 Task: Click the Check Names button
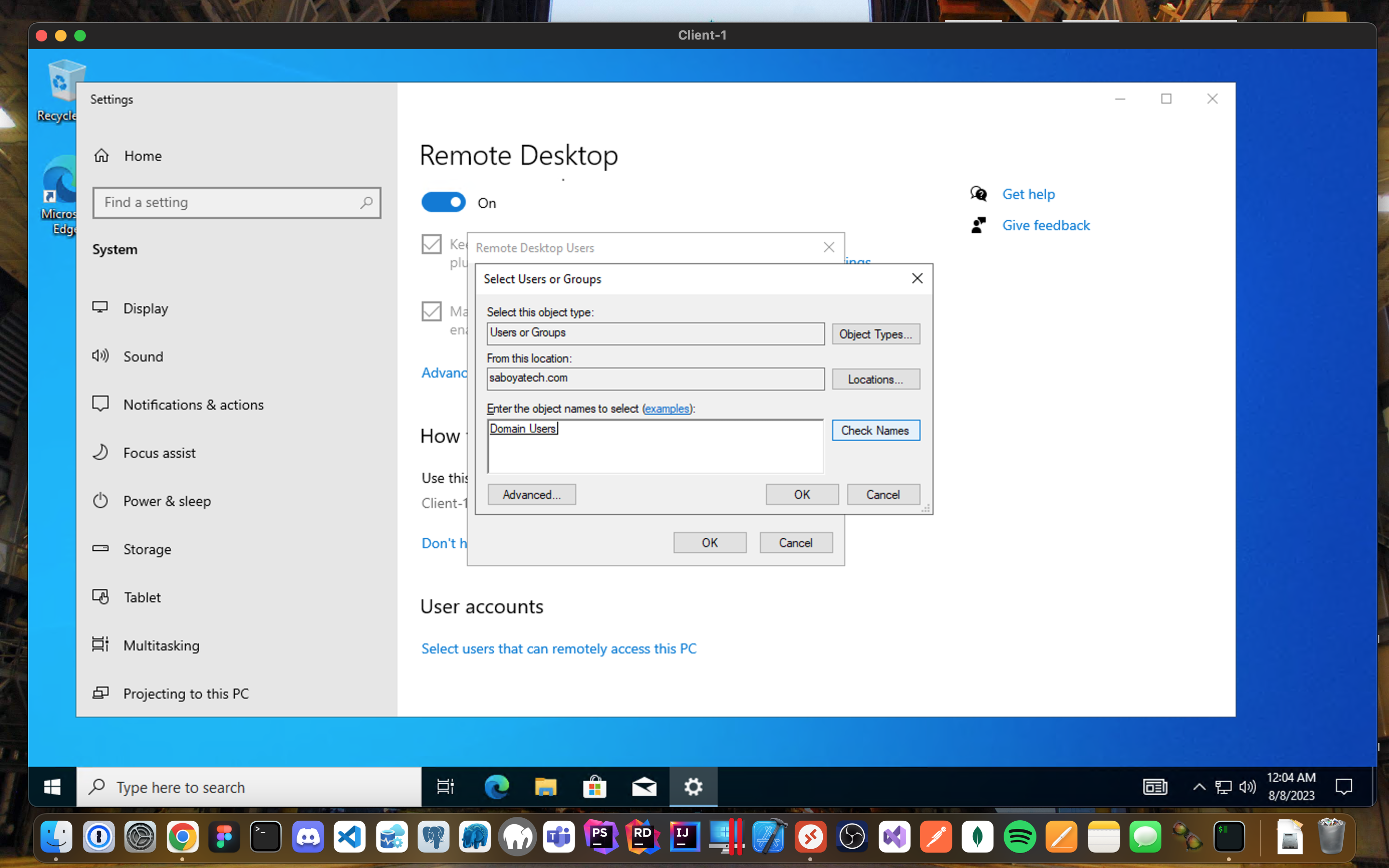coord(875,431)
